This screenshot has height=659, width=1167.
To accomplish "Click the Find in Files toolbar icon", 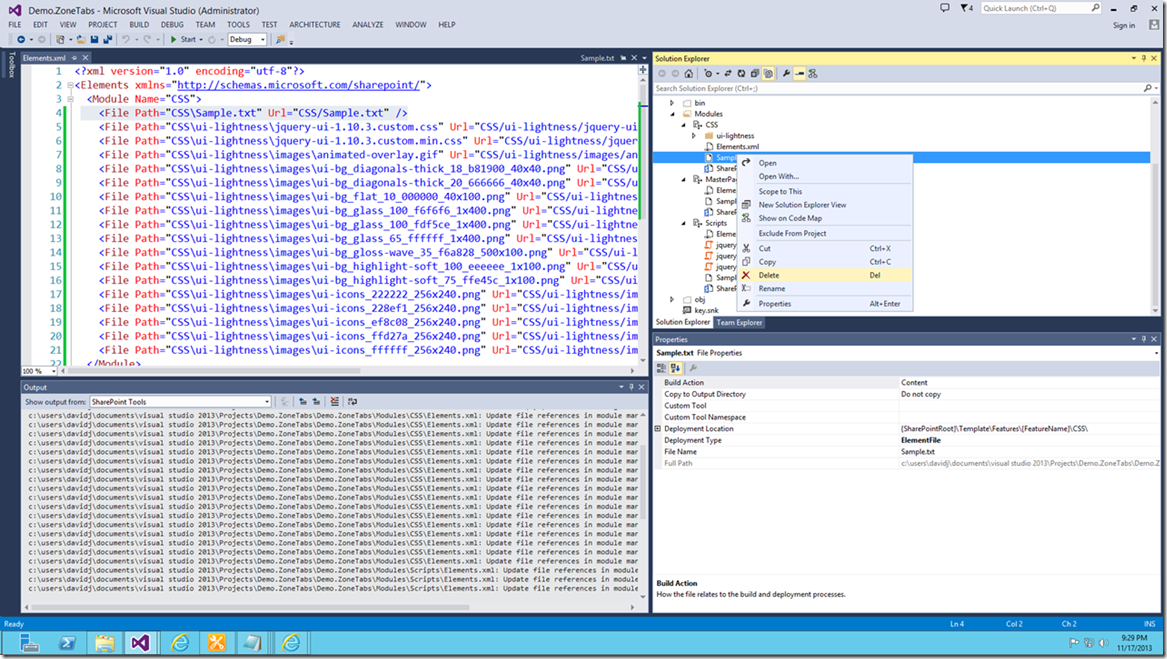I will click(281, 39).
